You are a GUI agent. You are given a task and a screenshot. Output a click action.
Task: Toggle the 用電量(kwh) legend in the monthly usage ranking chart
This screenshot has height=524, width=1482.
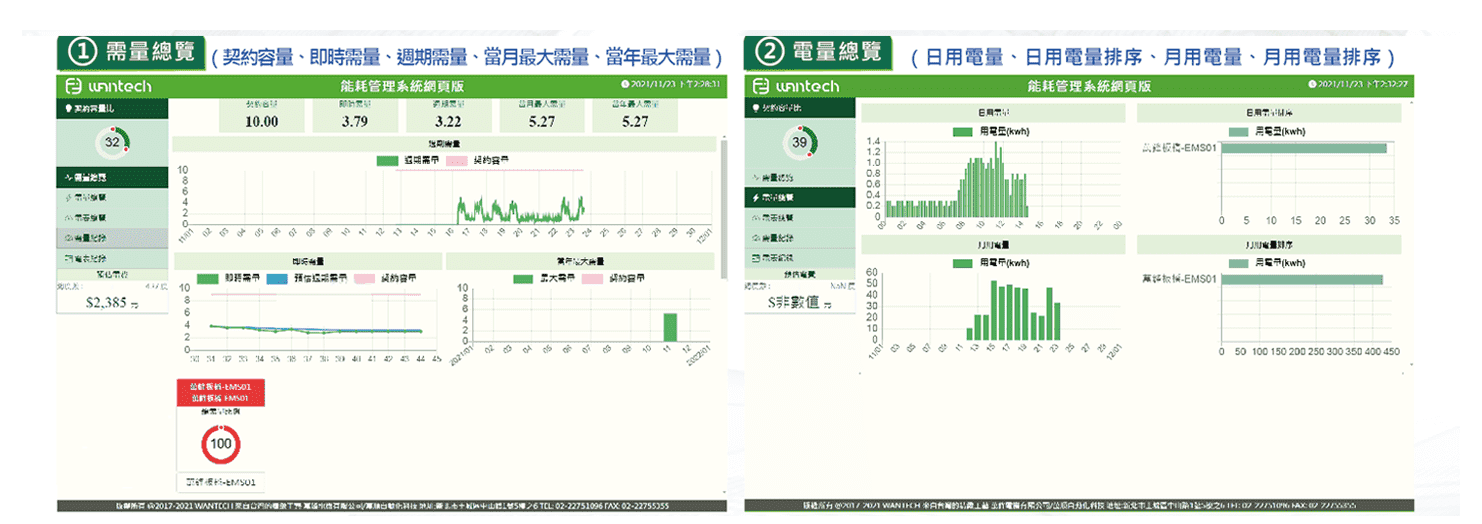1268,263
